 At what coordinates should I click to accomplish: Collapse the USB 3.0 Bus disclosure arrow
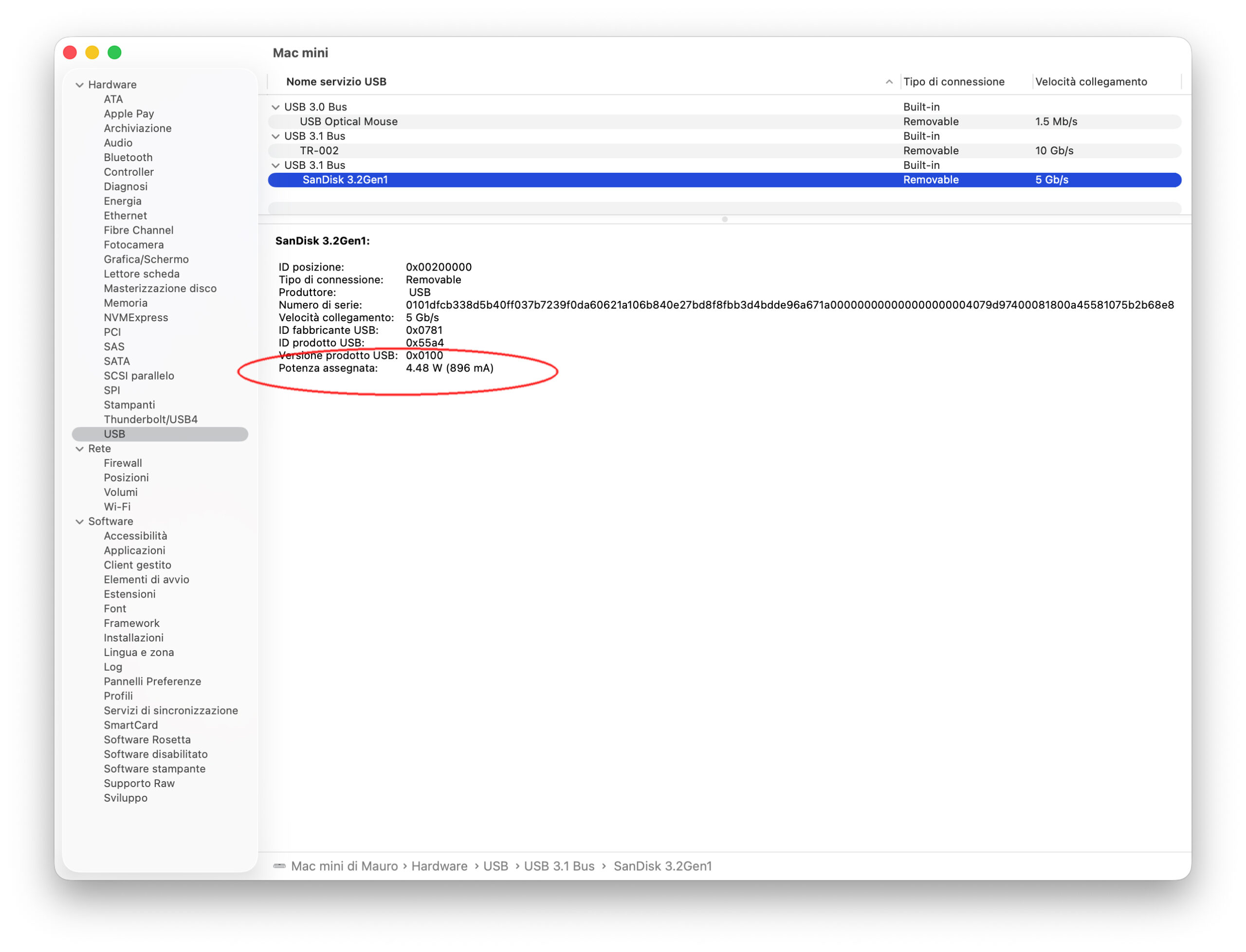[x=276, y=107]
